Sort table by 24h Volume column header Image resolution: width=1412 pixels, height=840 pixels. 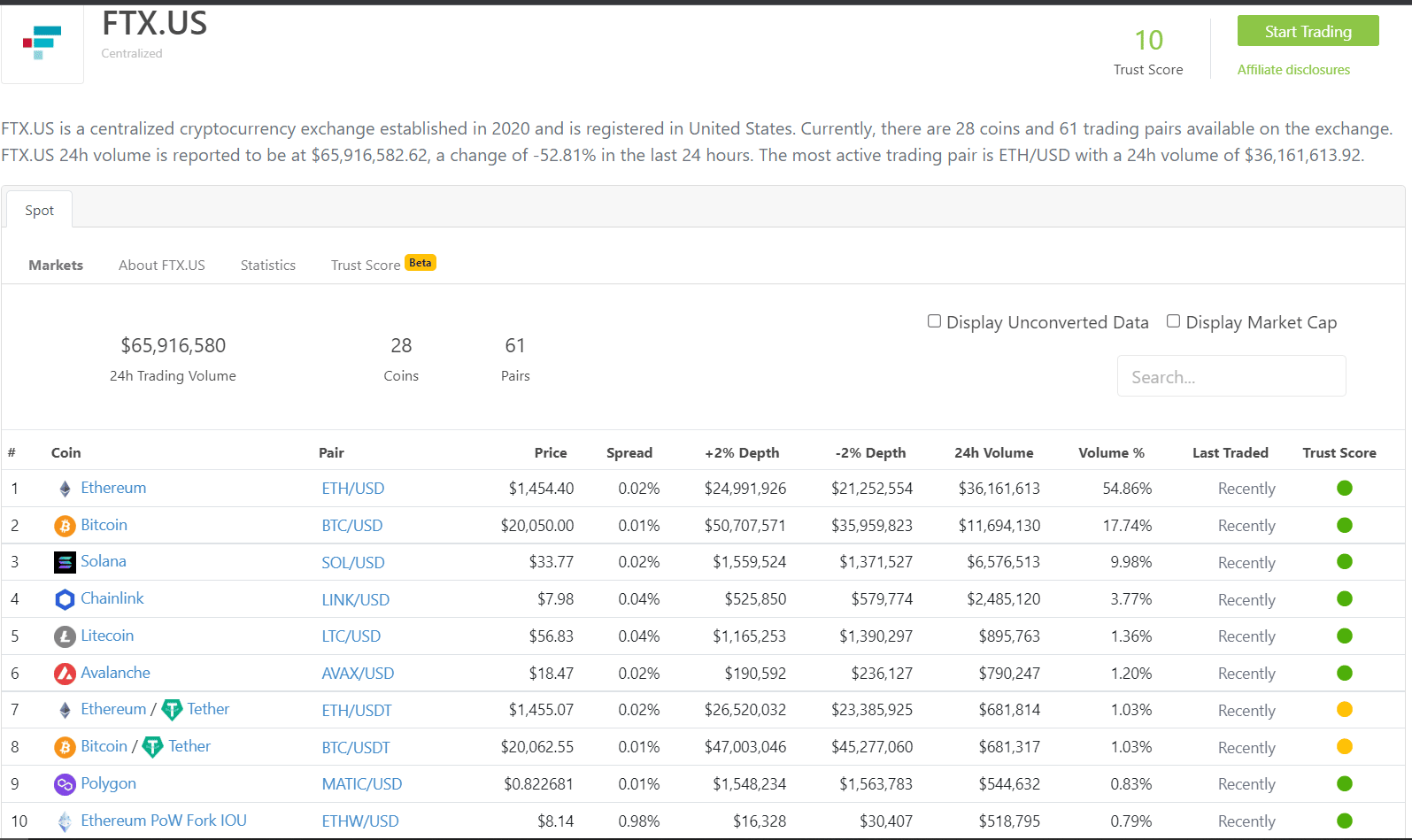993,452
